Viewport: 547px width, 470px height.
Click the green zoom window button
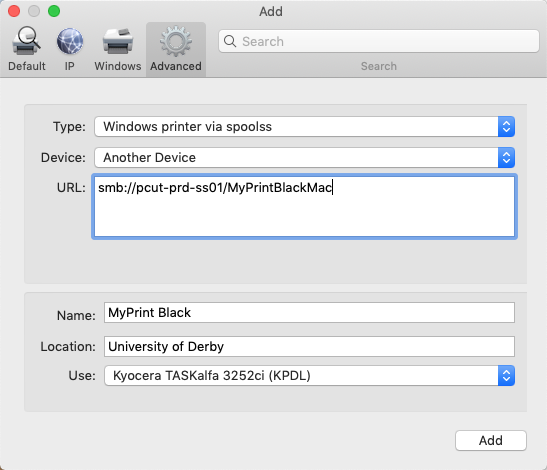54,11
